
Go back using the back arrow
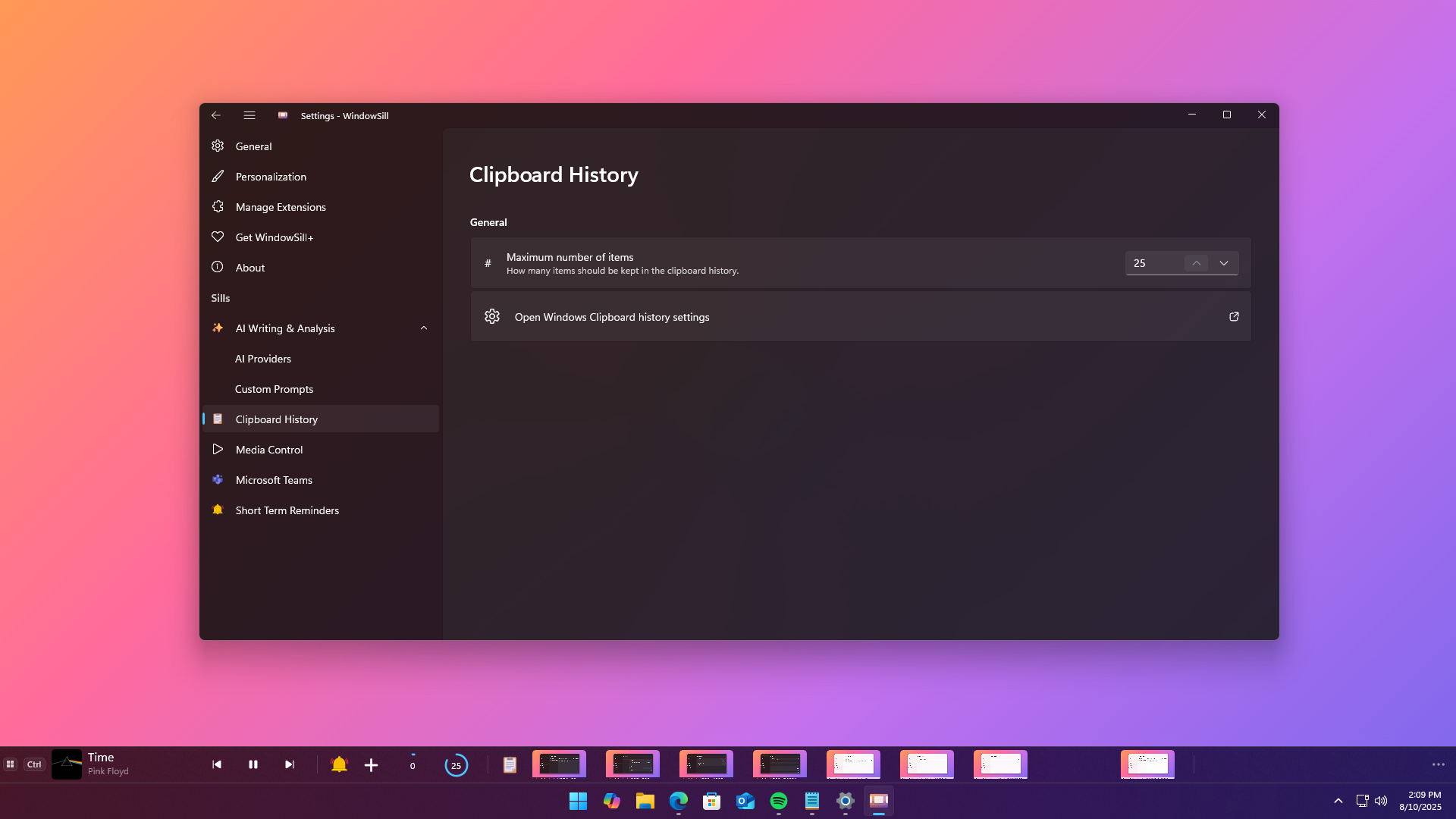pos(216,115)
